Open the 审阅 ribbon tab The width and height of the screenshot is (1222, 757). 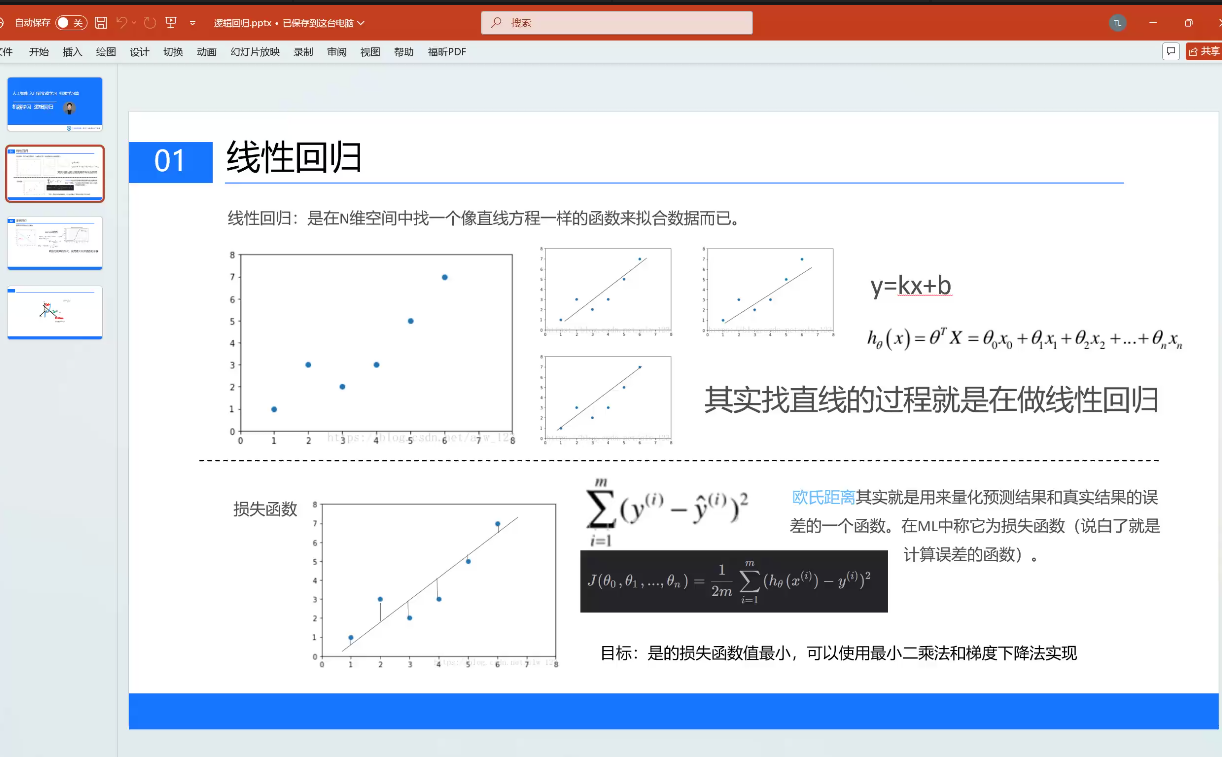pyautogui.click(x=337, y=52)
